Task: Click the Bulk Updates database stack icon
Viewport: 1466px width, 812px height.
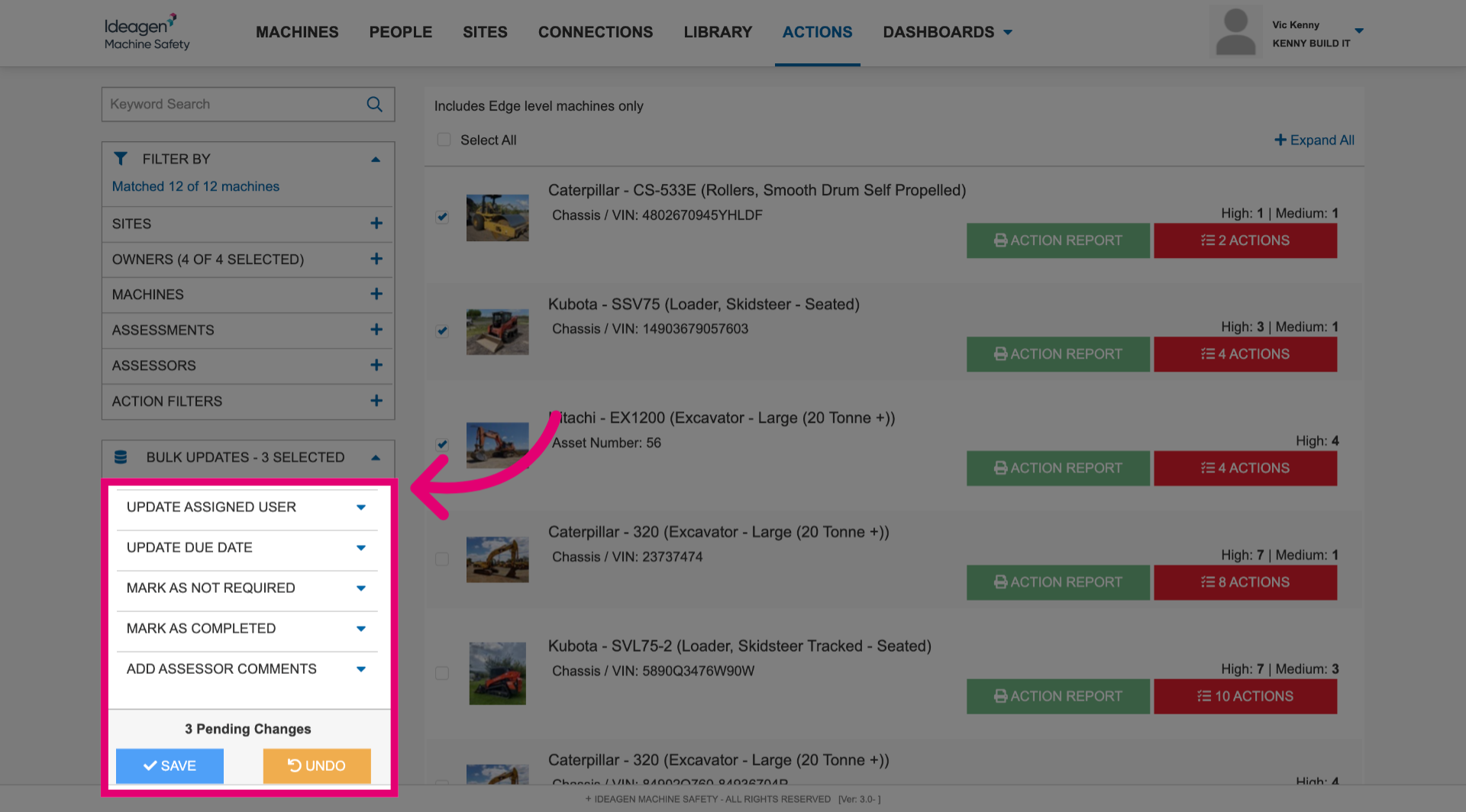Action: coord(121,457)
